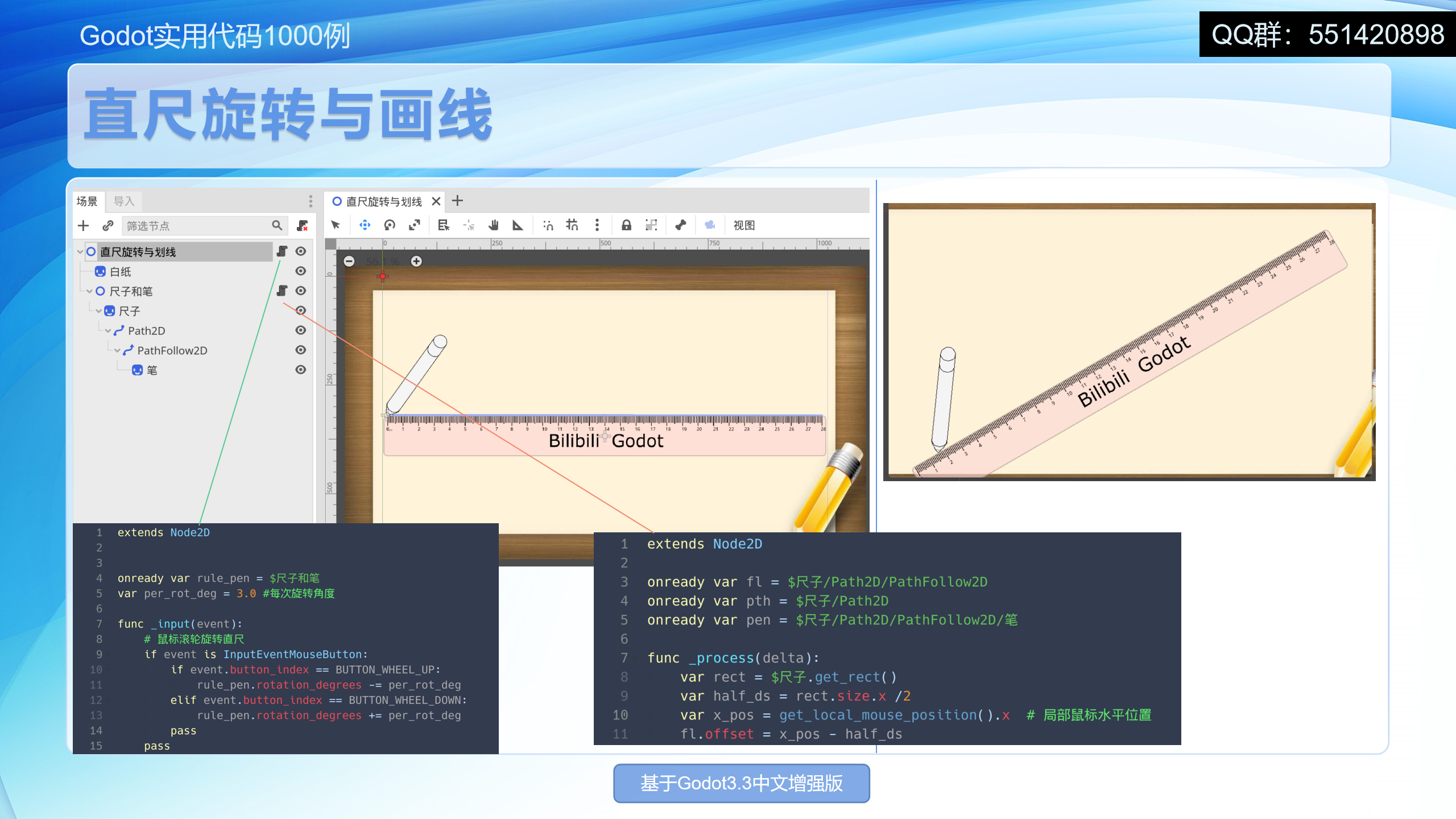The height and width of the screenshot is (819, 1456).
Task: Add a new scene tab with plus
Action: click(457, 201)
